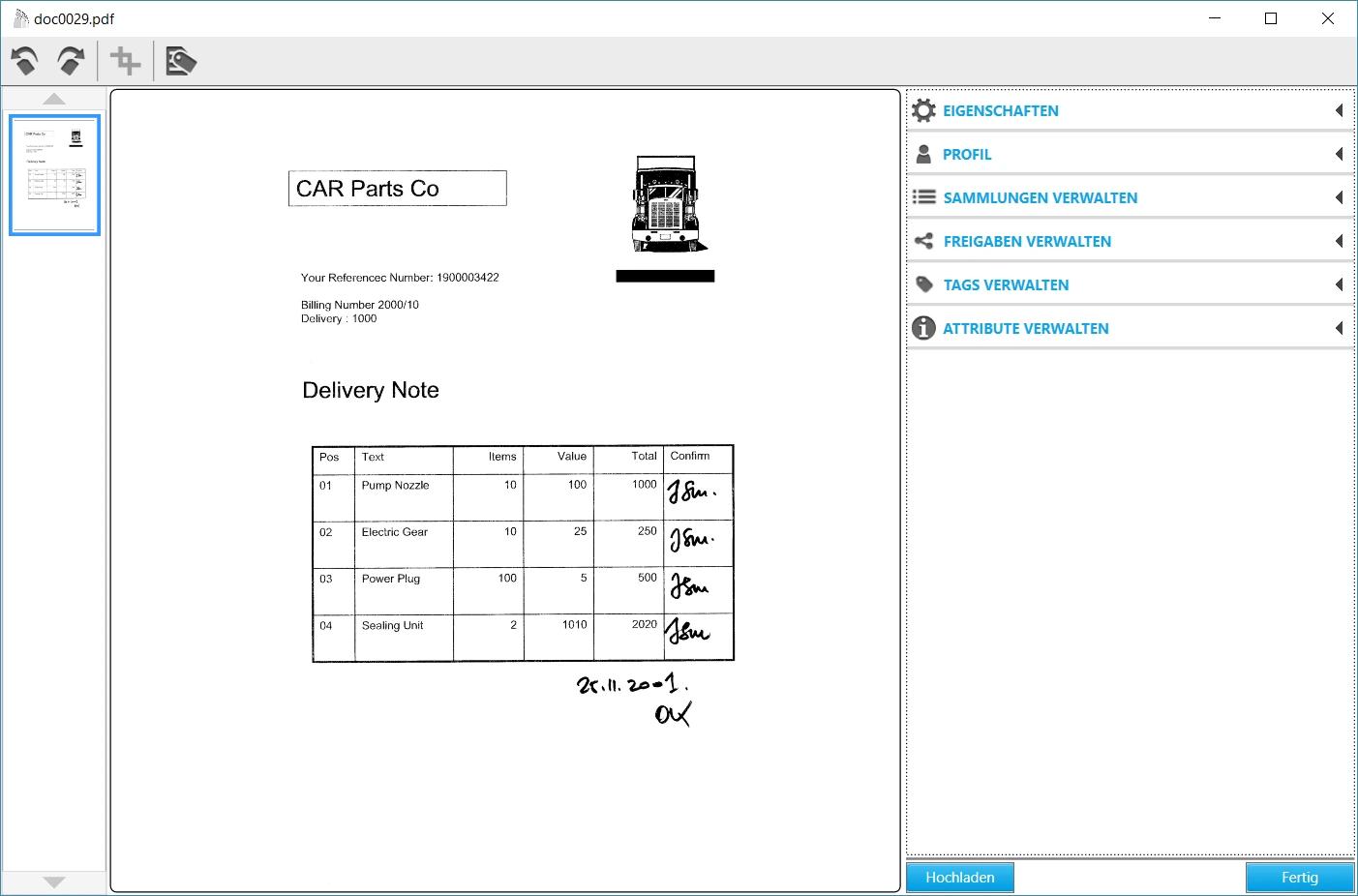Expand the Sammlungen verwalten arrow

[1339, 197]
